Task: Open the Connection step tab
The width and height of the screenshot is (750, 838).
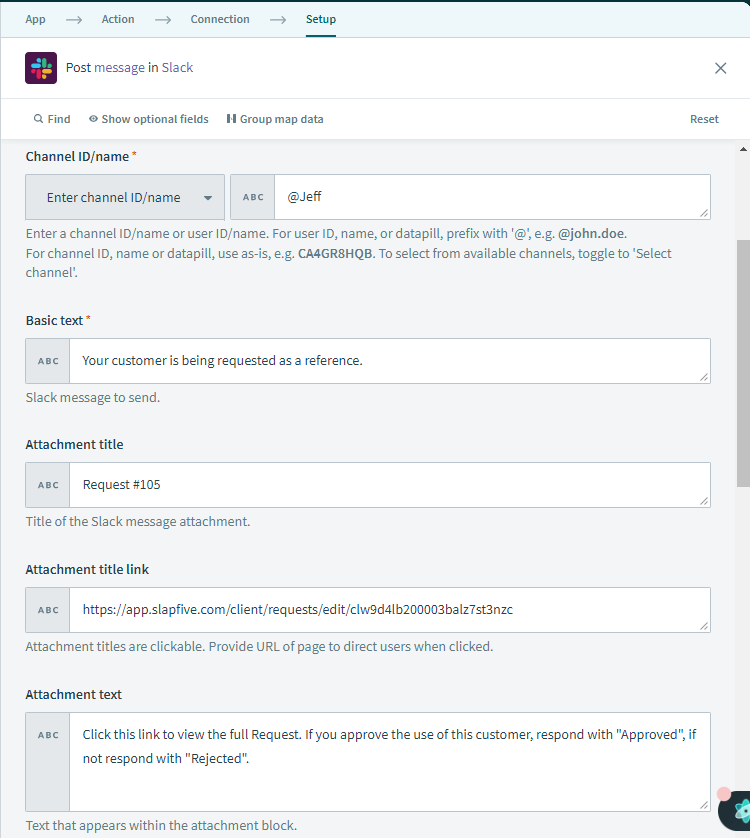Action: tap(220, 19)
